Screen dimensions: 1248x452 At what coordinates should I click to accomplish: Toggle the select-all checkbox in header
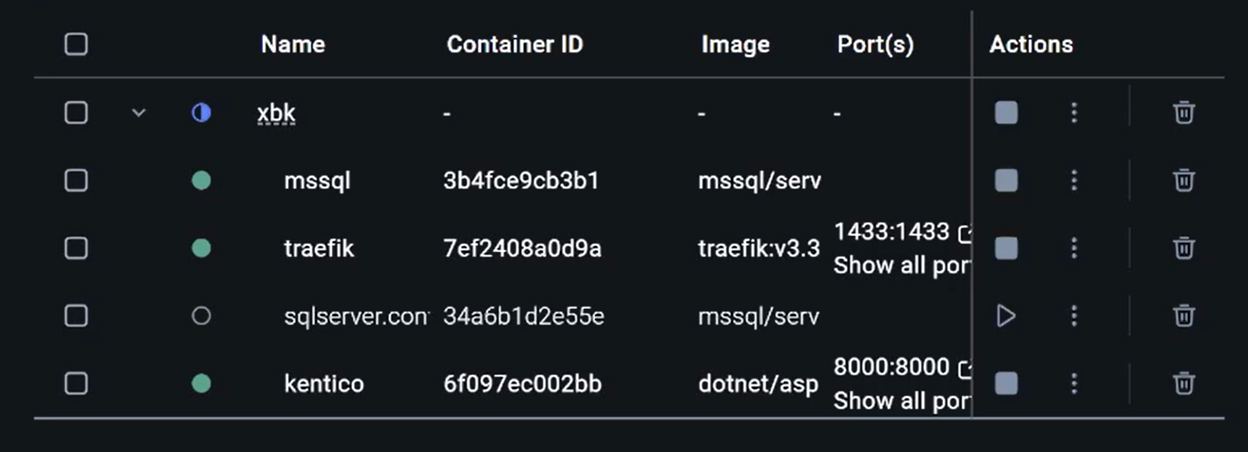pos(76,44)
